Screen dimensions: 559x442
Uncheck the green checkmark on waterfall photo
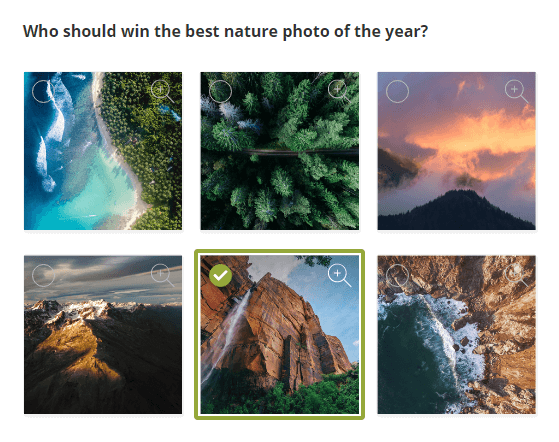click(220, 275)
